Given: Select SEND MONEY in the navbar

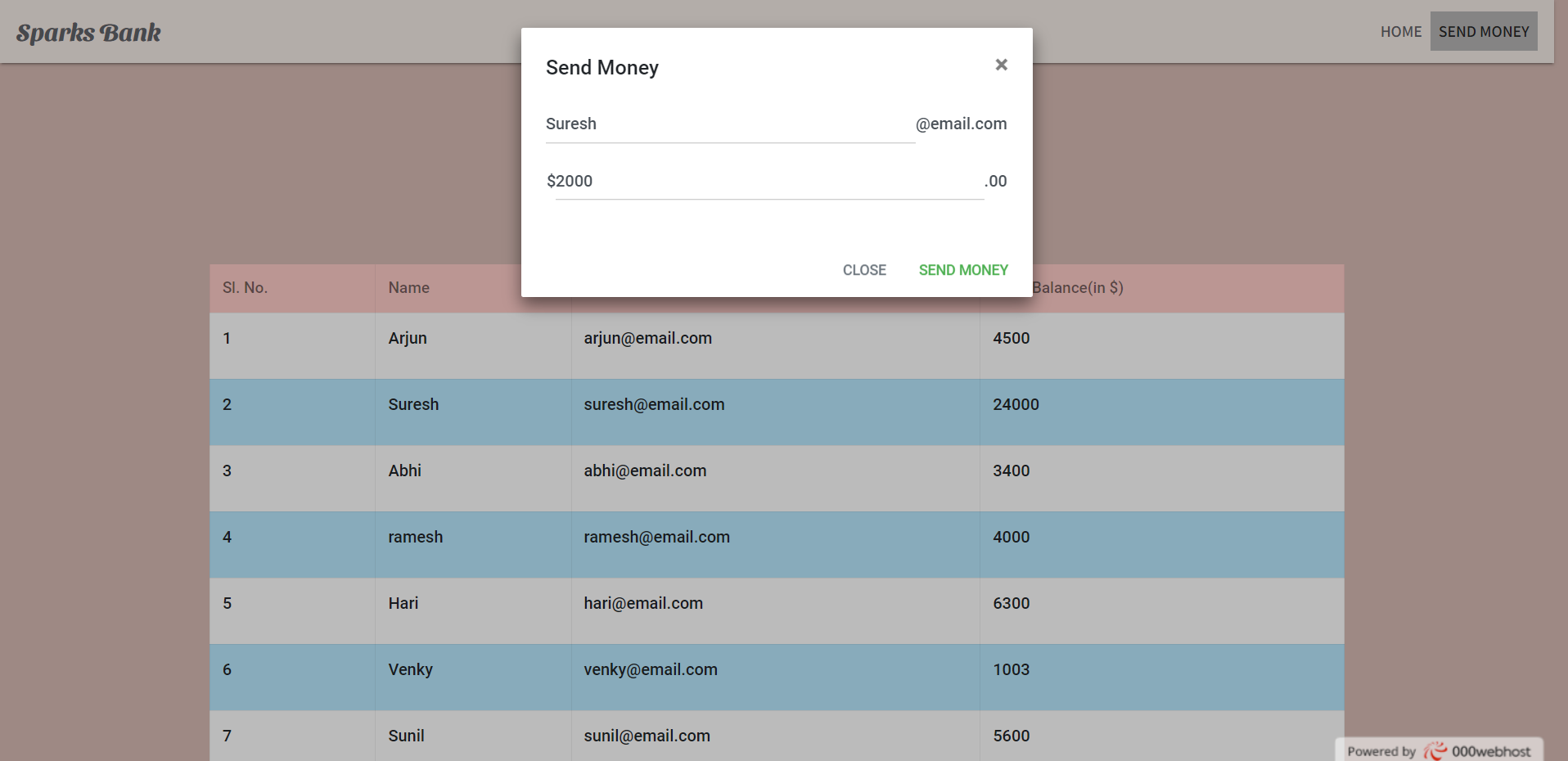Looking at the screenshot, I should tap(1484, 31).
